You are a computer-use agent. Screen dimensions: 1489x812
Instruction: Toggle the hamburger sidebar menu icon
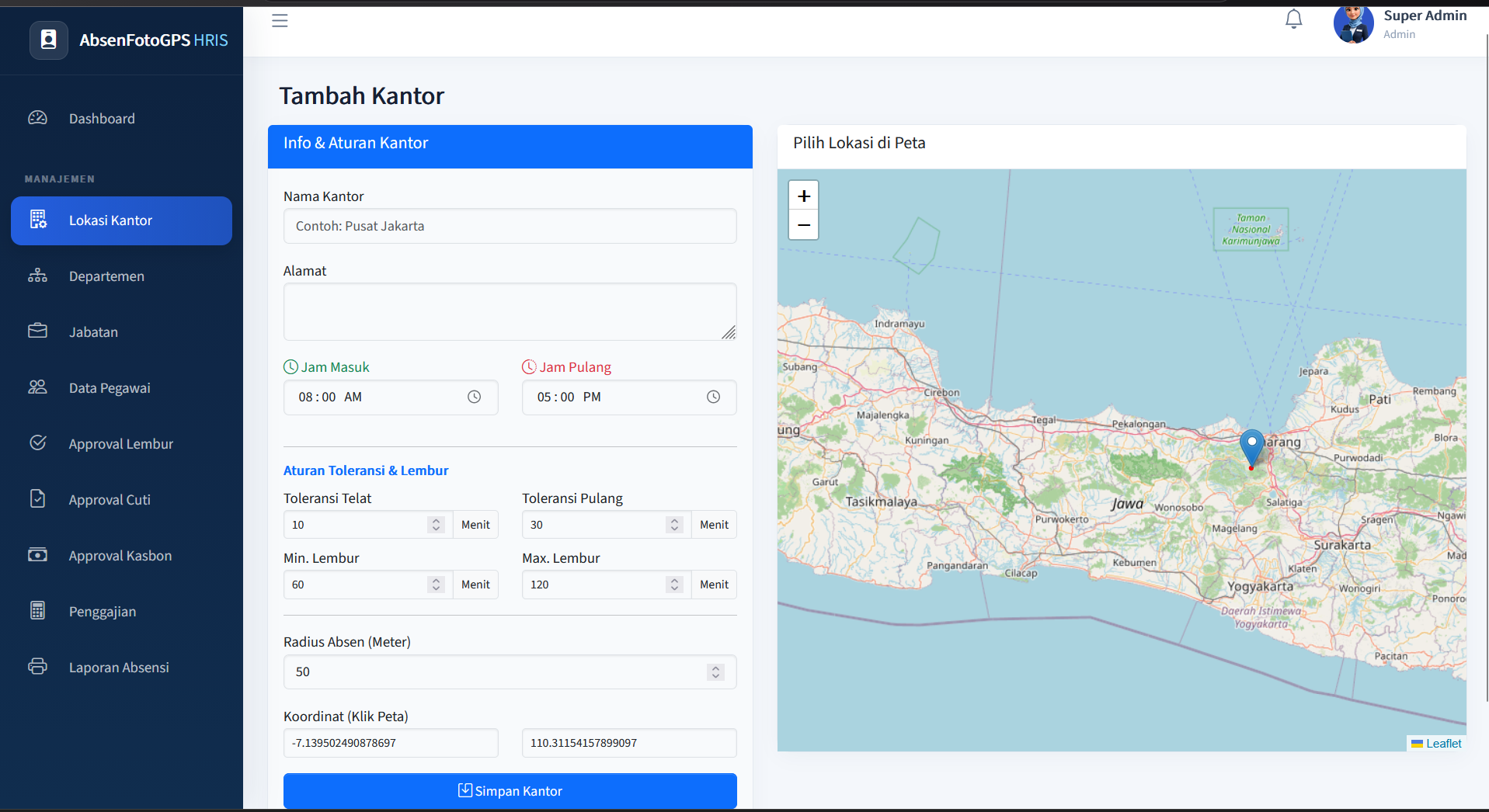280,20
